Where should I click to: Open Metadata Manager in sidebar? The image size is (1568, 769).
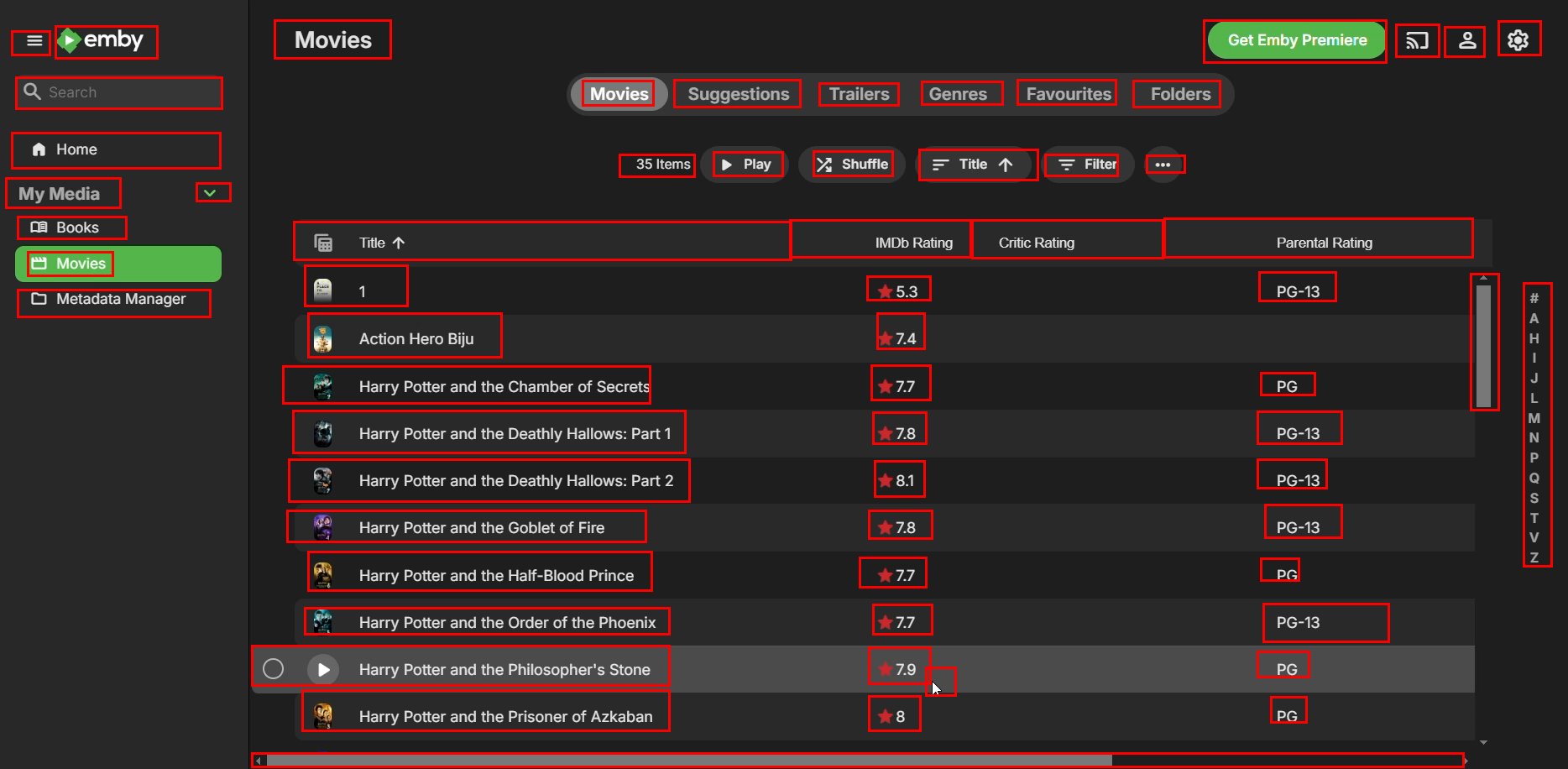(x=118, y=299)
